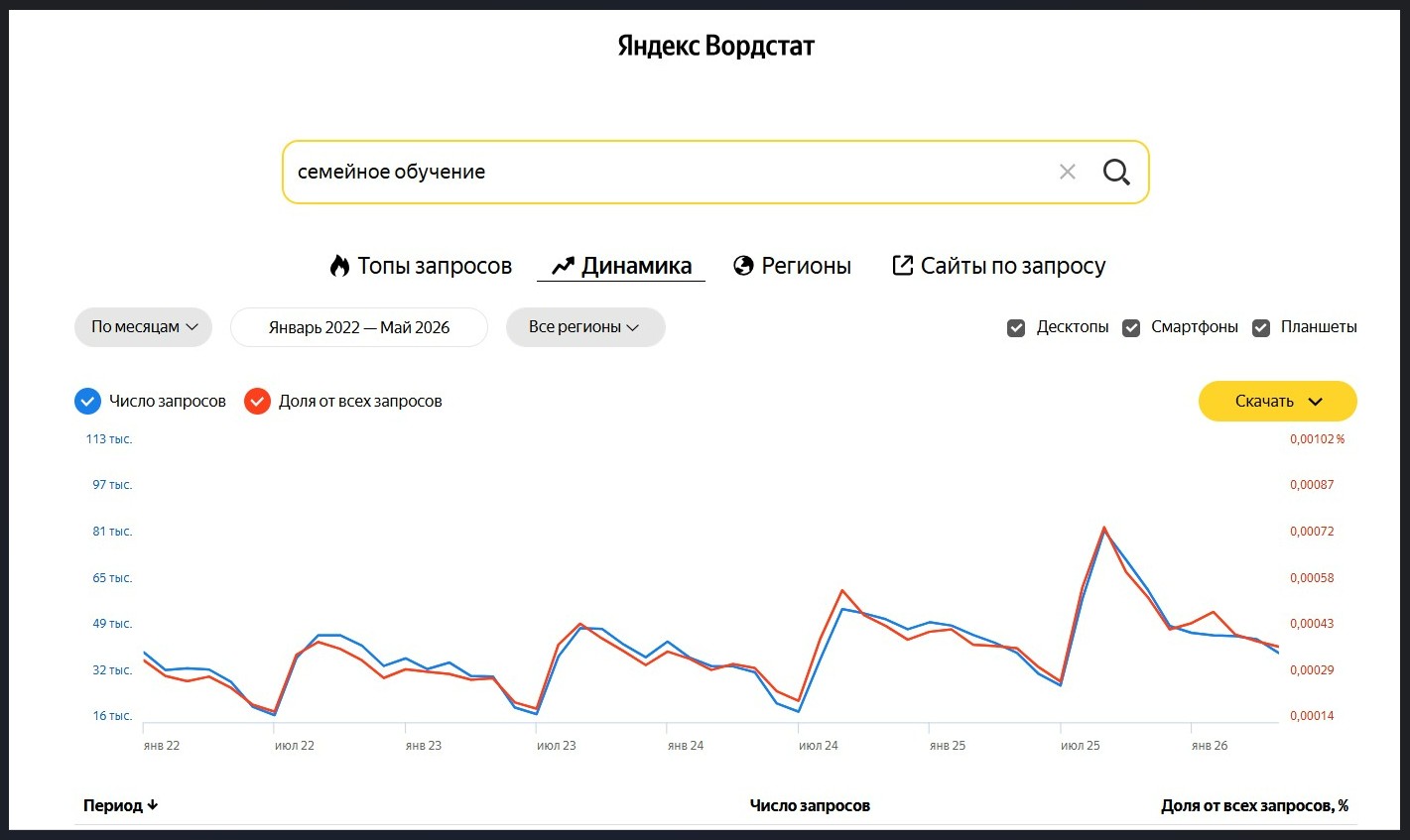Click the 32 тыс. value on the left axis
This screenshot has width=1410, height=840.
pyautogui.click(x=112, y=670)
